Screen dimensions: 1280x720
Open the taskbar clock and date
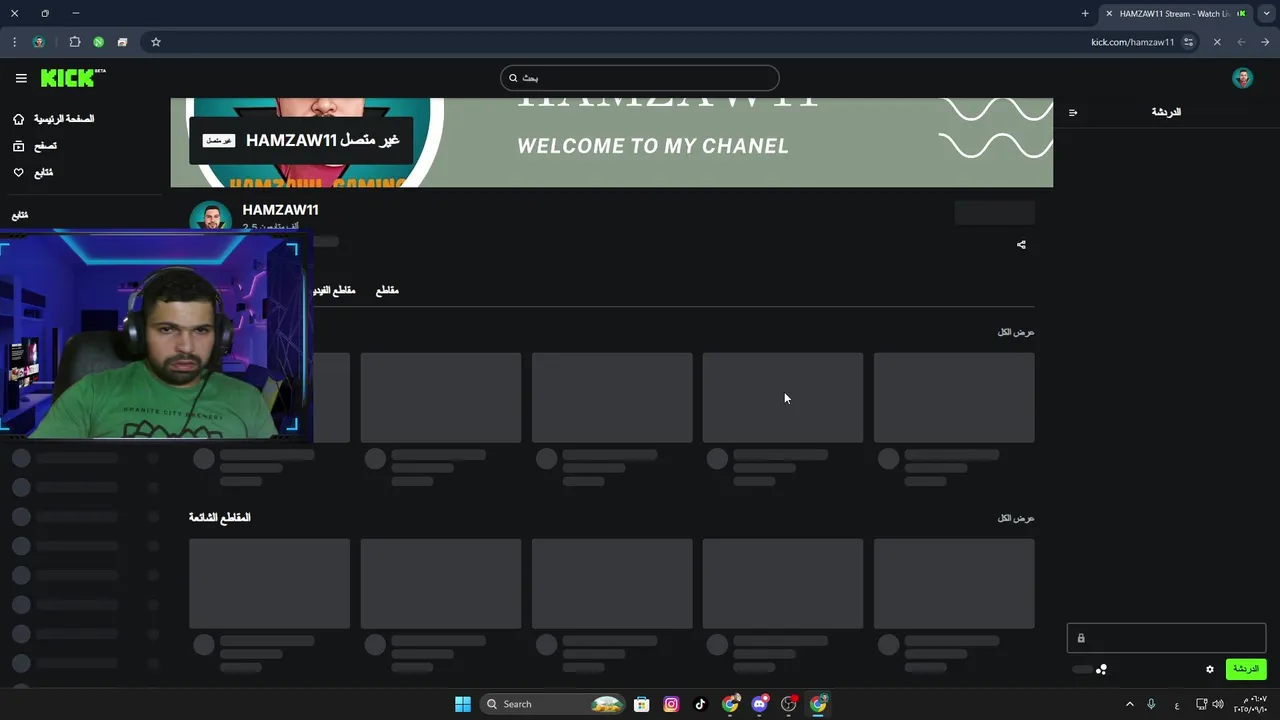(x=1250, y=704)
